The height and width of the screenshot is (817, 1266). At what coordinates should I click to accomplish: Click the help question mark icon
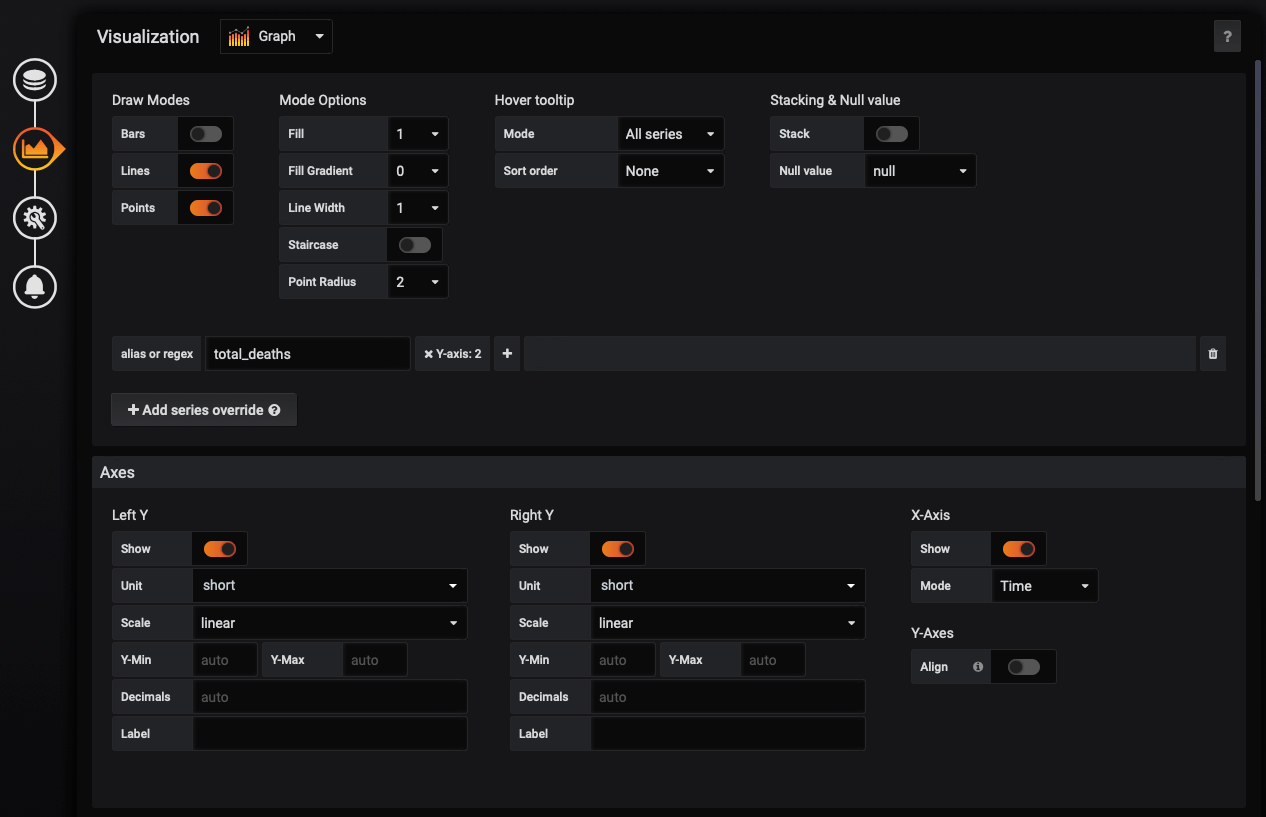[x=1227, y=37]
